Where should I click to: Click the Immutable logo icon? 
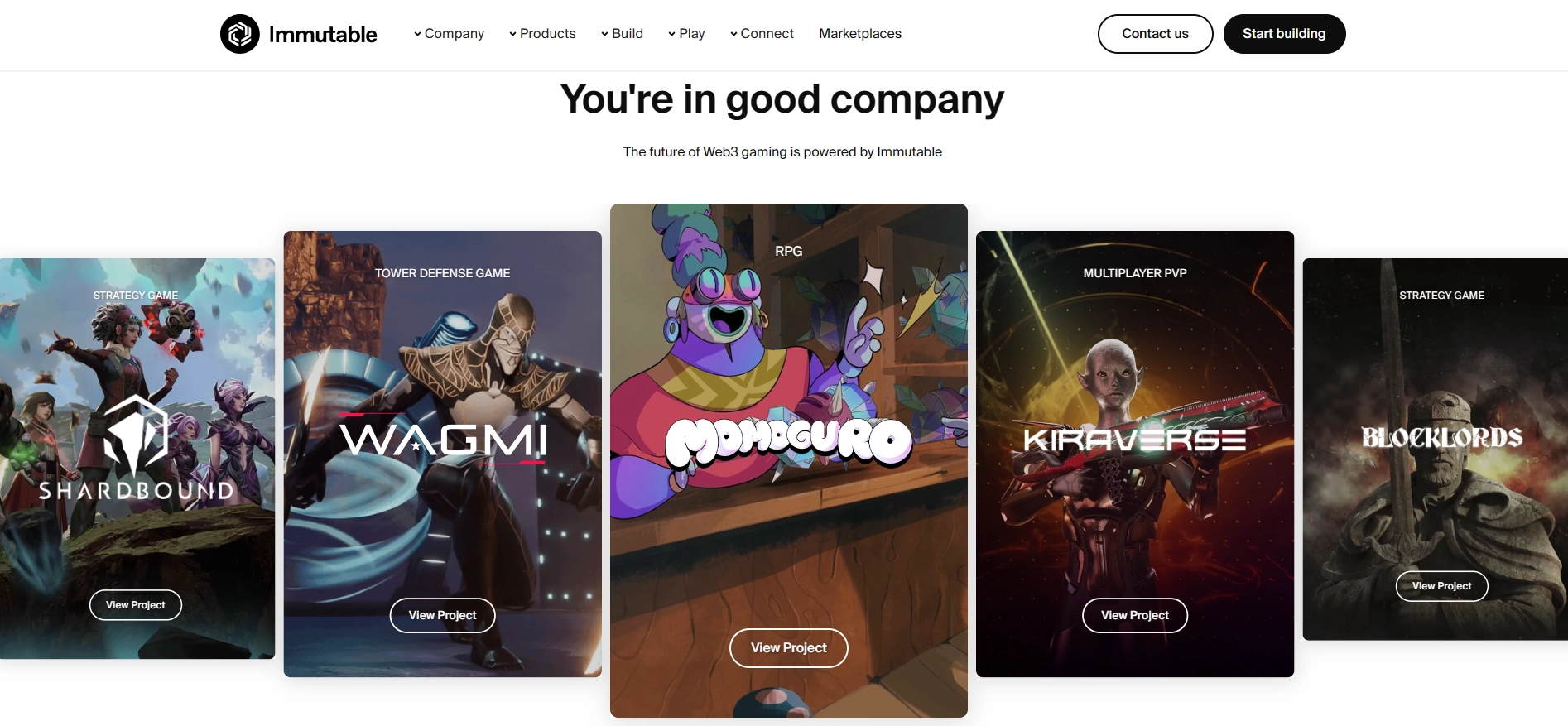240,34
